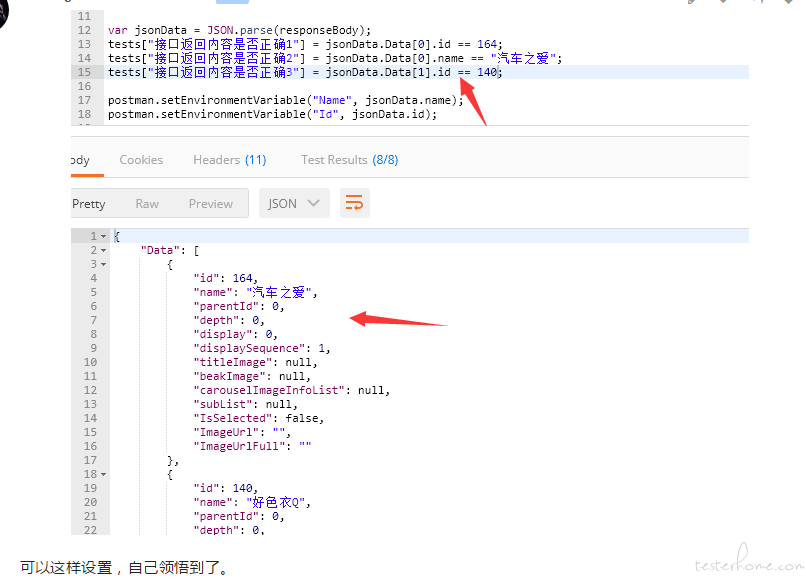Click script line 13 checking id == 164
The width and height of the screenshot is (806, 583).
(x=305, y=44)
